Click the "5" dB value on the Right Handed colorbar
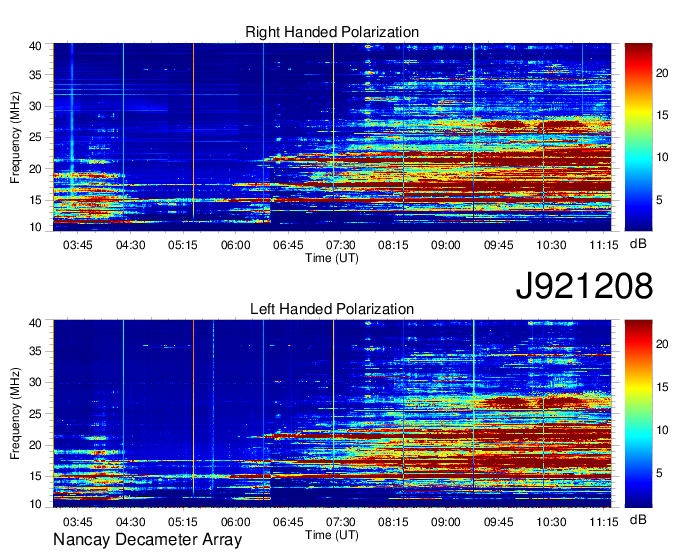This screenshot has width=680, height=552. pyautogui.click(x=659, y=200)
